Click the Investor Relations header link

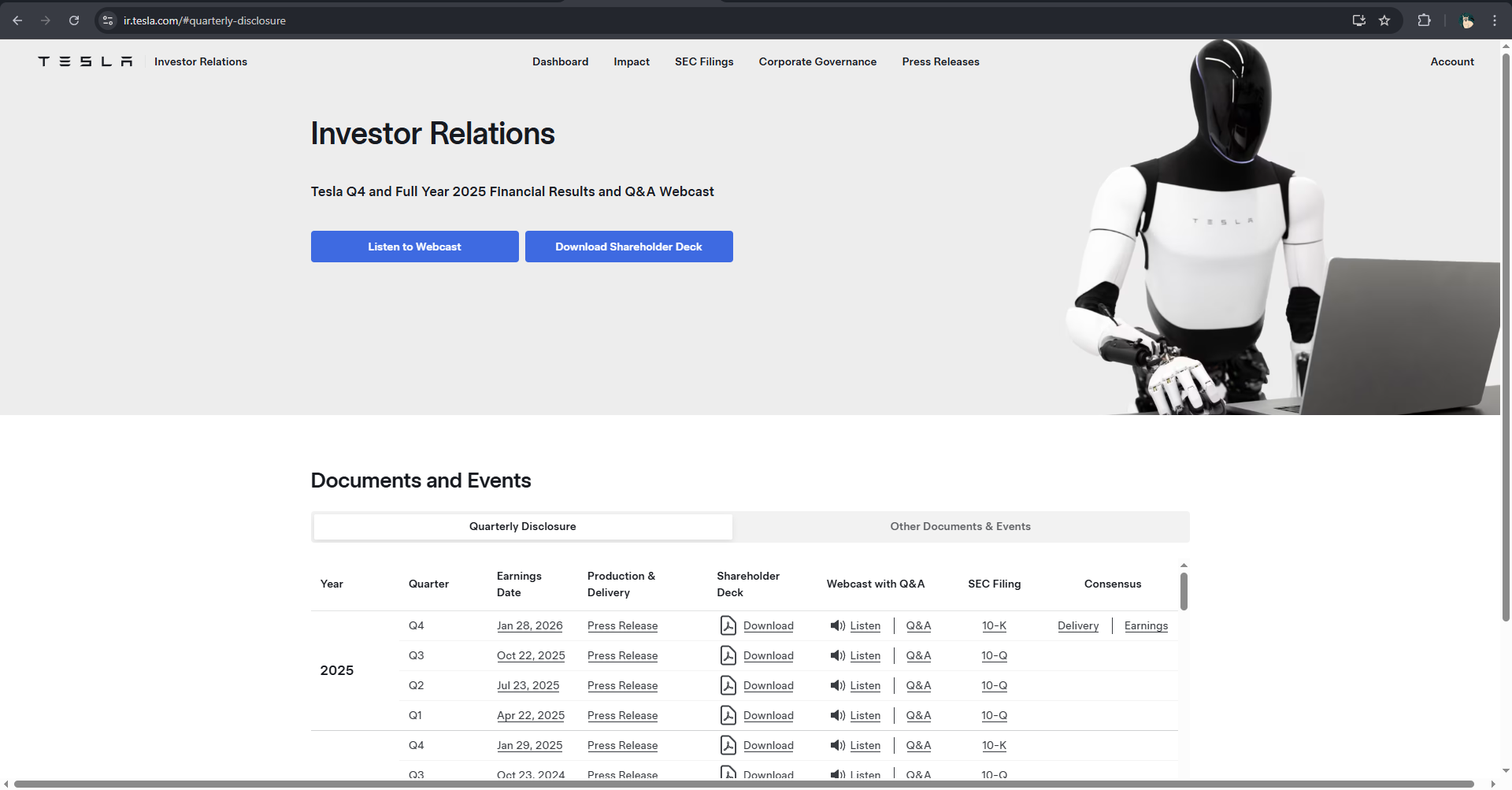tap(201, 61)
